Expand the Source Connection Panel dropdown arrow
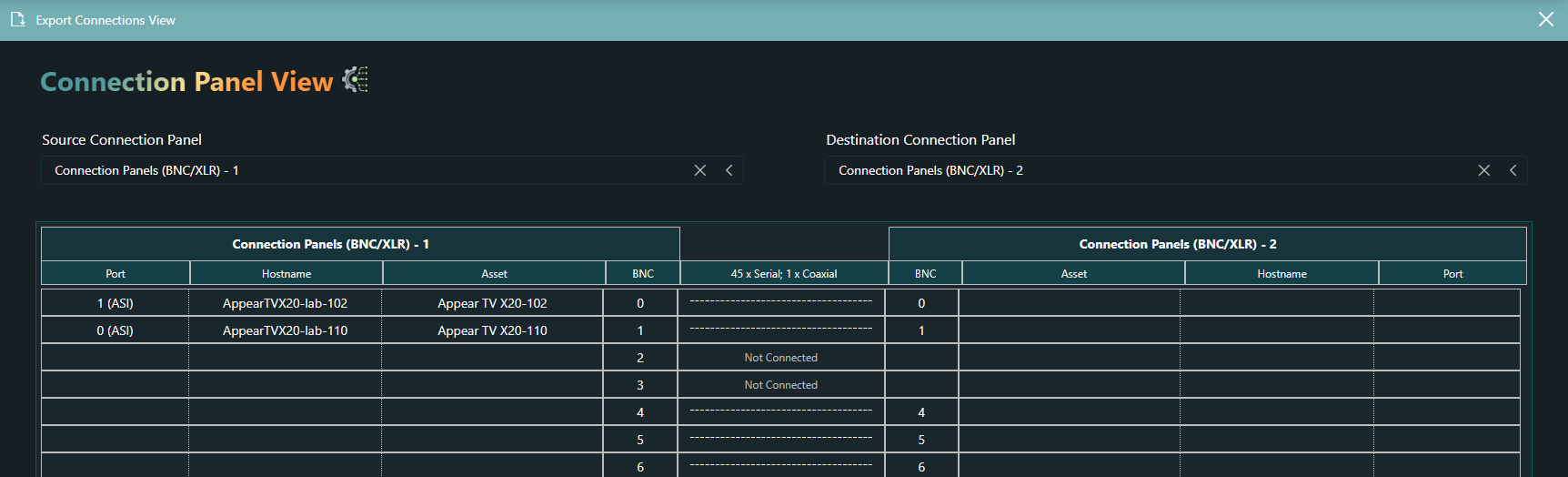Screen dimensions: 1568x477 point(729,170)
